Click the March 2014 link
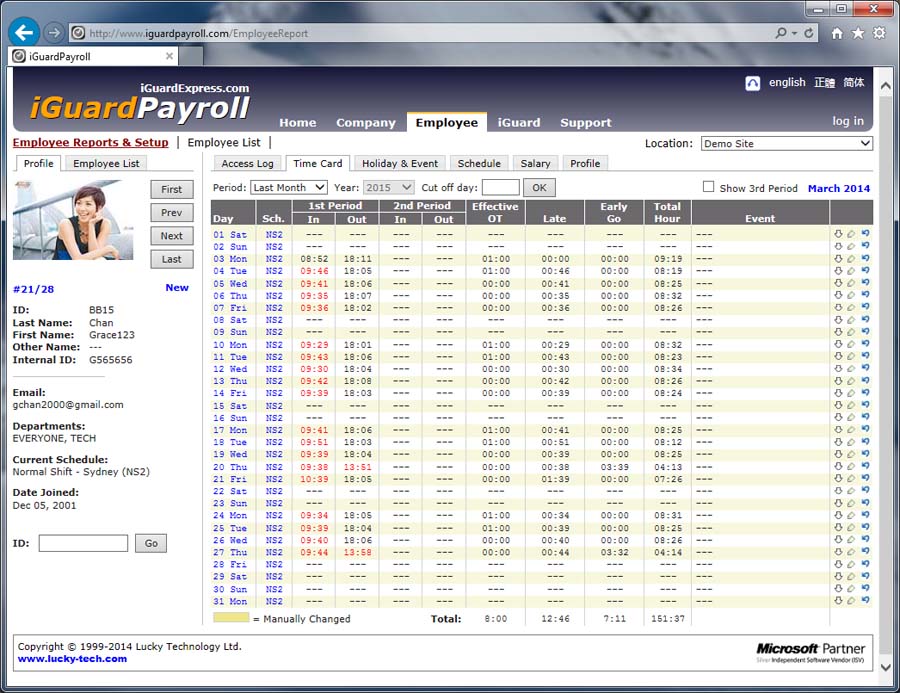This screenshot has width=900, height=693. (x=839, y=188)
